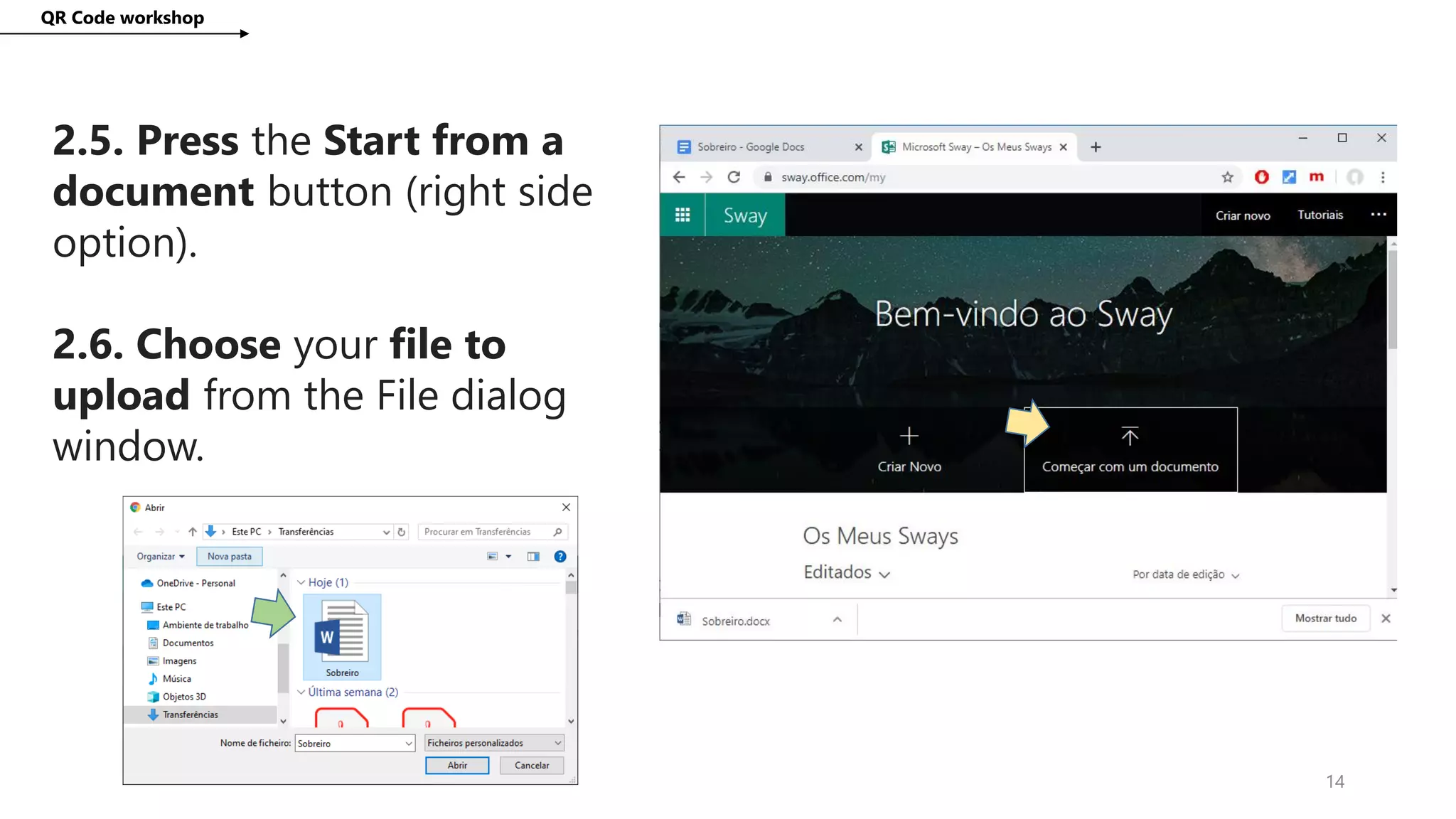Select Objetos 3D in sidebar

[176, 697]
